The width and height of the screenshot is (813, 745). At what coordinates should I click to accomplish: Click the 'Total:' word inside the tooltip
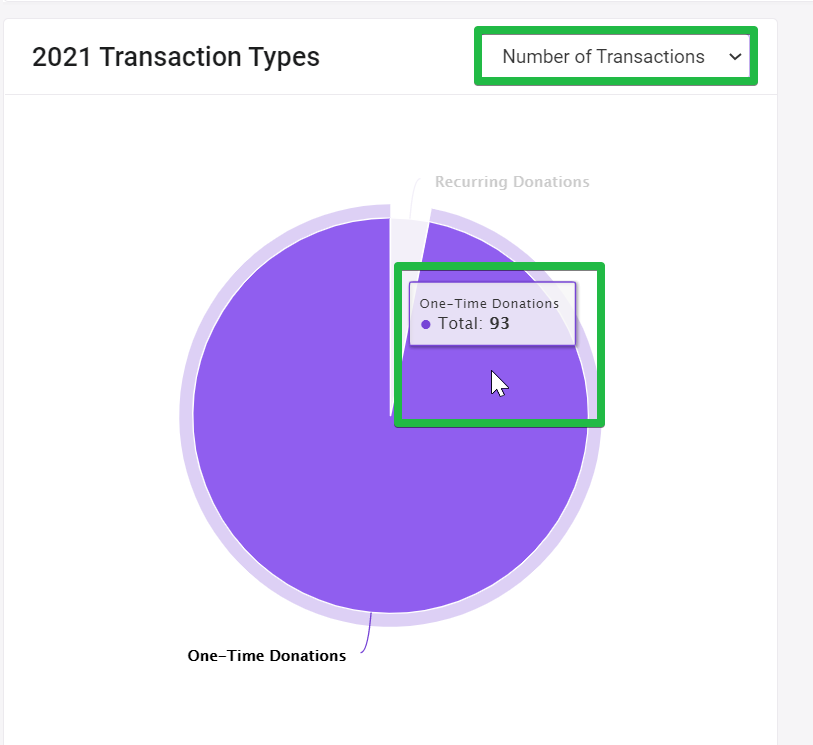coord(460,324)
